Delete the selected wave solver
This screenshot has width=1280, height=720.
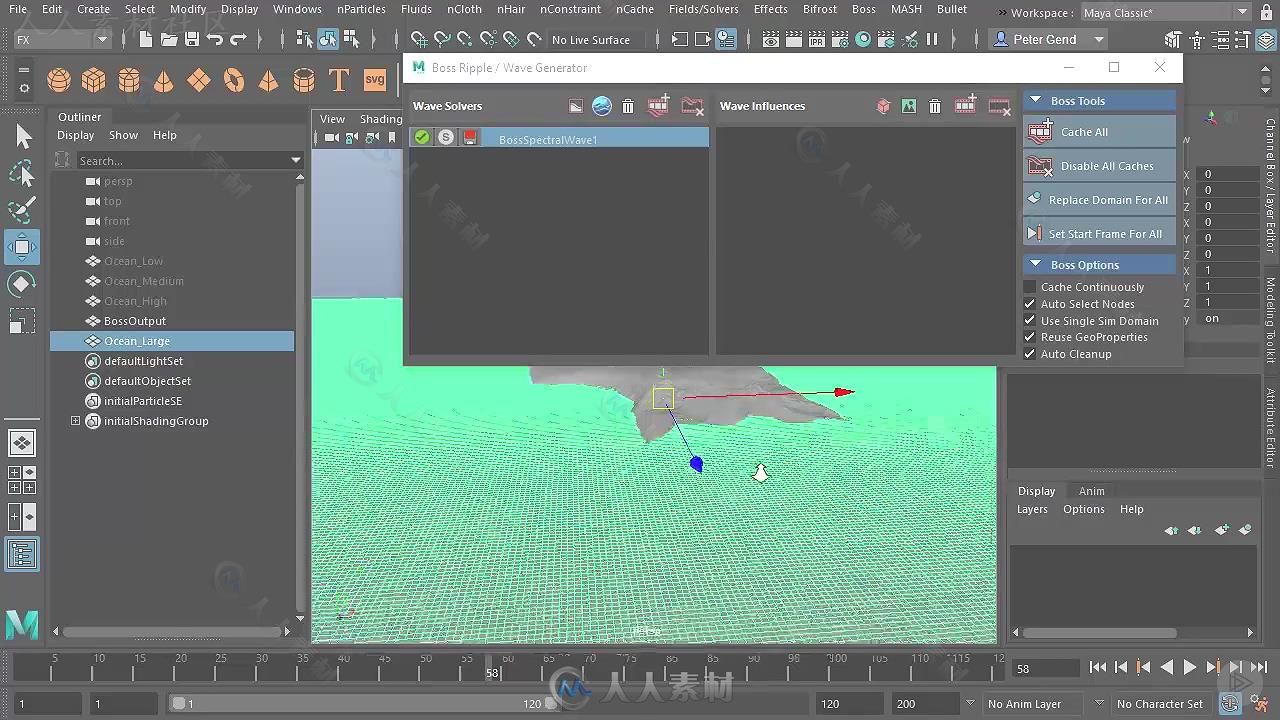coord(628,106)
